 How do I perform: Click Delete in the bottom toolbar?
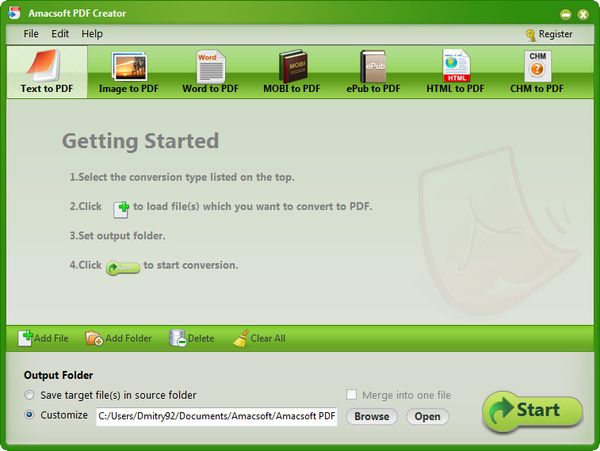click(x=192, y=338)
